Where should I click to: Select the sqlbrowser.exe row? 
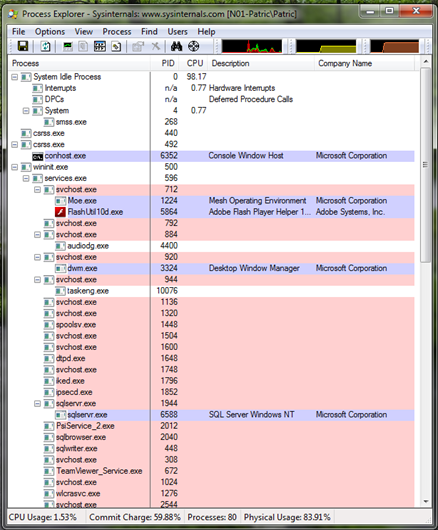point(212,437)
